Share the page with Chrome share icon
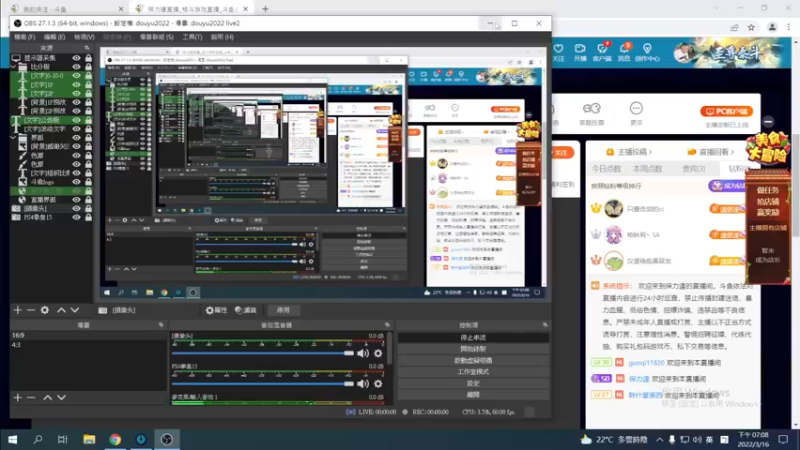Image resolution: width=800 pixels, height=450 pixels. tap(734, 28)
